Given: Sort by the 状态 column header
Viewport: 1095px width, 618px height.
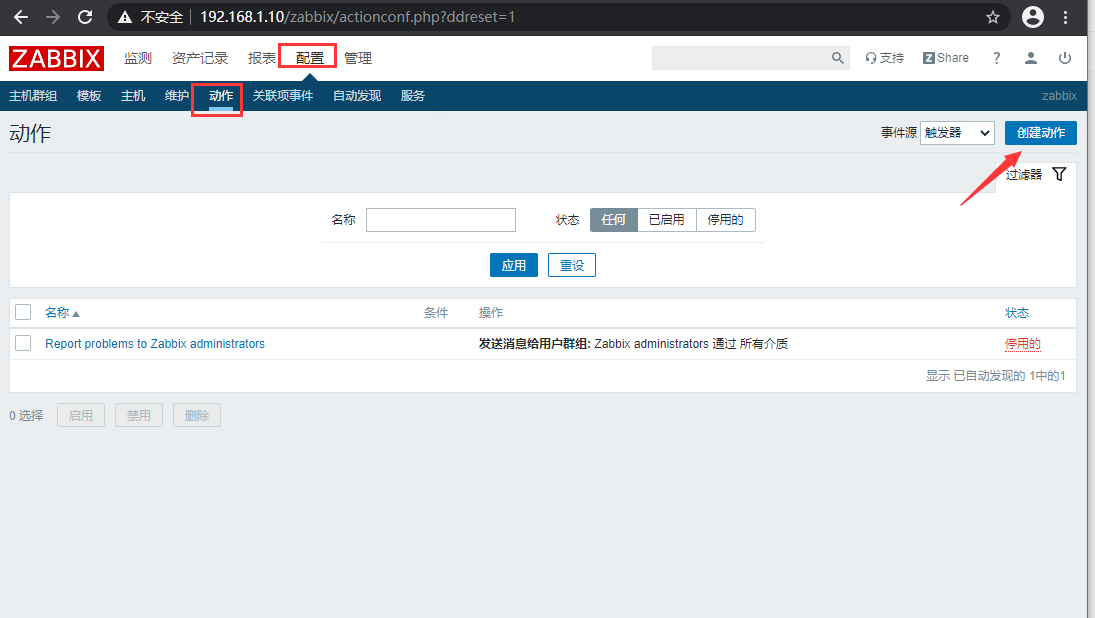Looking at the screenshot, I should (1017, 313).
